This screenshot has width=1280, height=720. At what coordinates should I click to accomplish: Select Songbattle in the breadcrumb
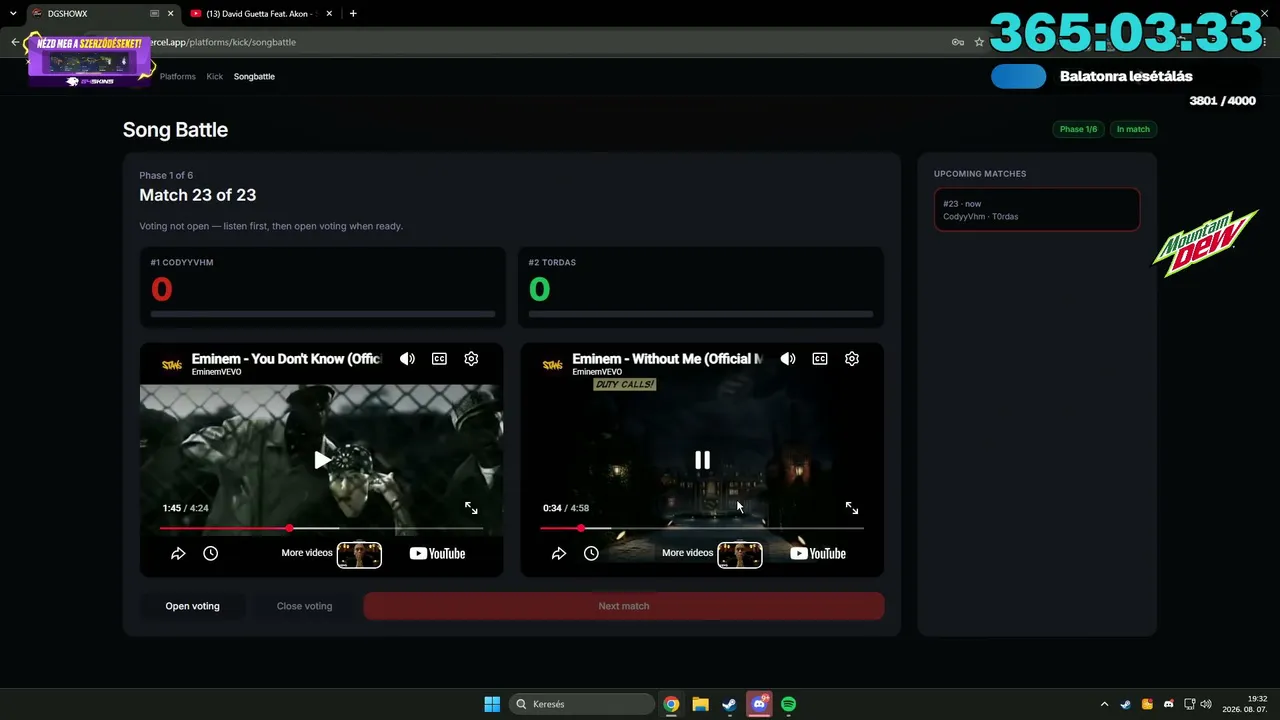[254, 76]
